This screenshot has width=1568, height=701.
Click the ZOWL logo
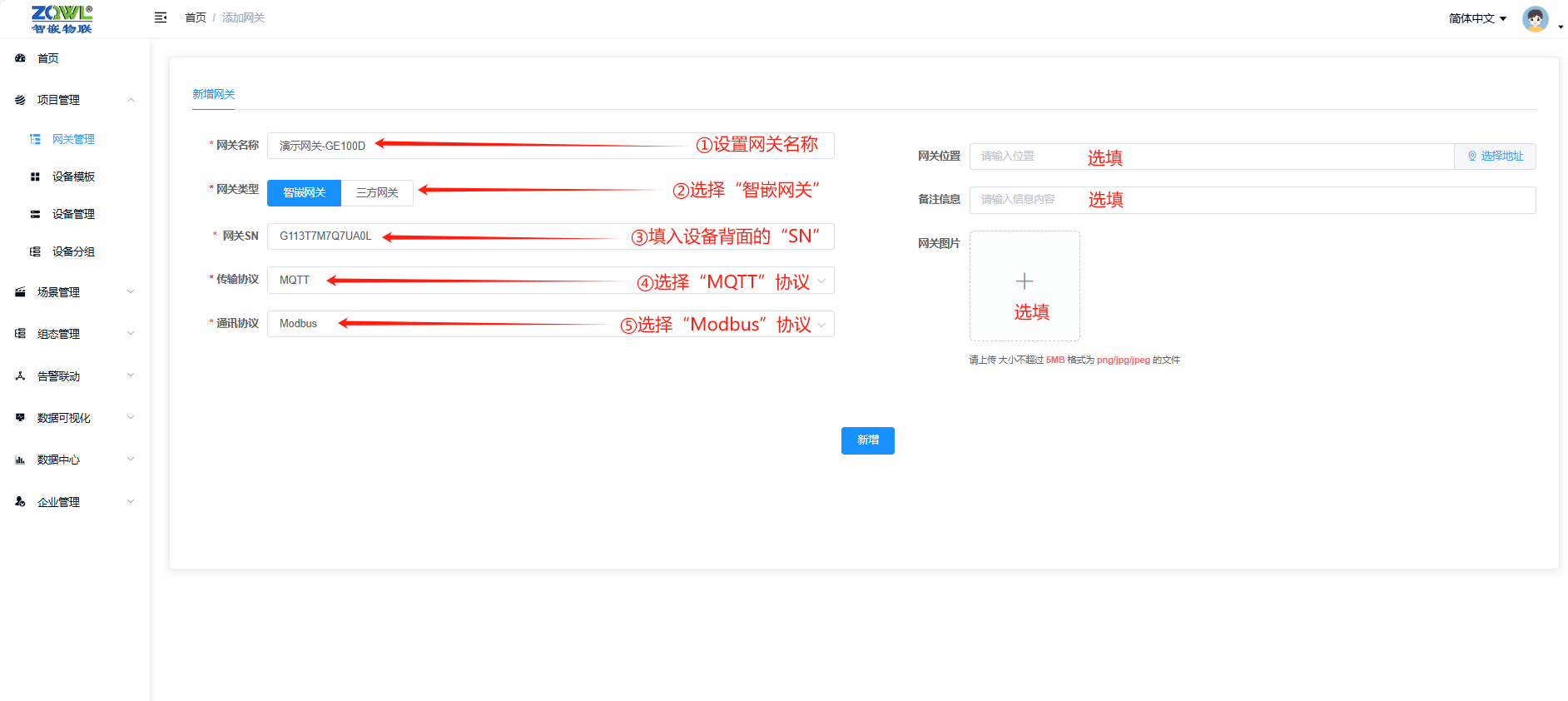coord(62,18)
